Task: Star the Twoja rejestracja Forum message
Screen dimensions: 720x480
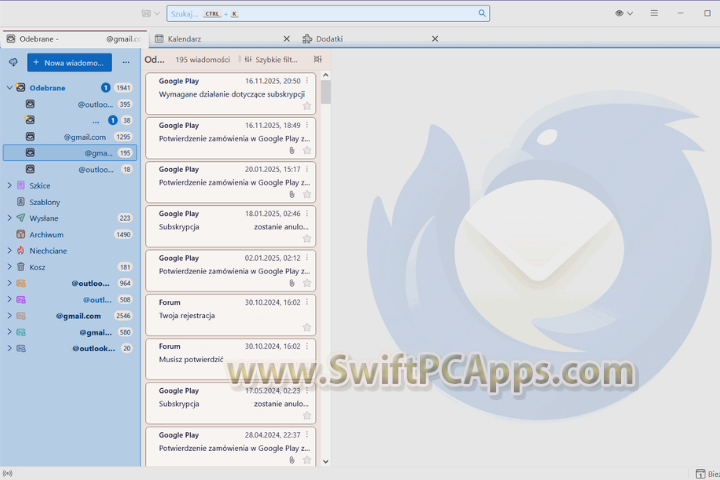Action: (x=307, y=327)
